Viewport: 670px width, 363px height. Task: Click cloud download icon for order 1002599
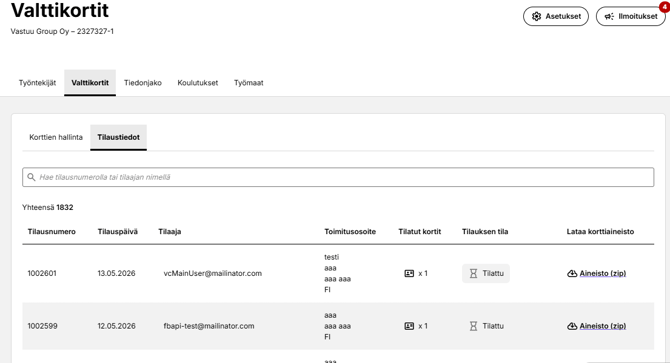point(572,326)
